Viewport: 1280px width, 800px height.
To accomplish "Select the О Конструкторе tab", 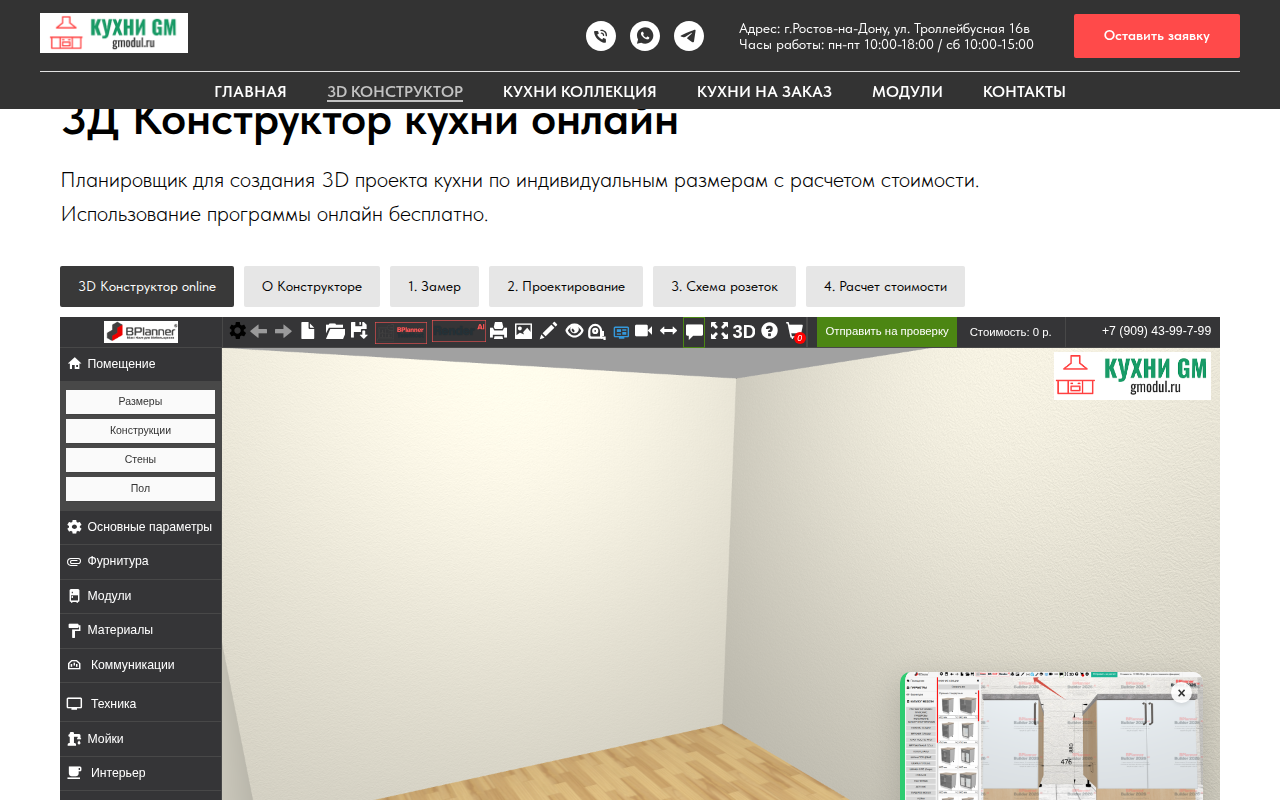I will click(x=312, y=286).
